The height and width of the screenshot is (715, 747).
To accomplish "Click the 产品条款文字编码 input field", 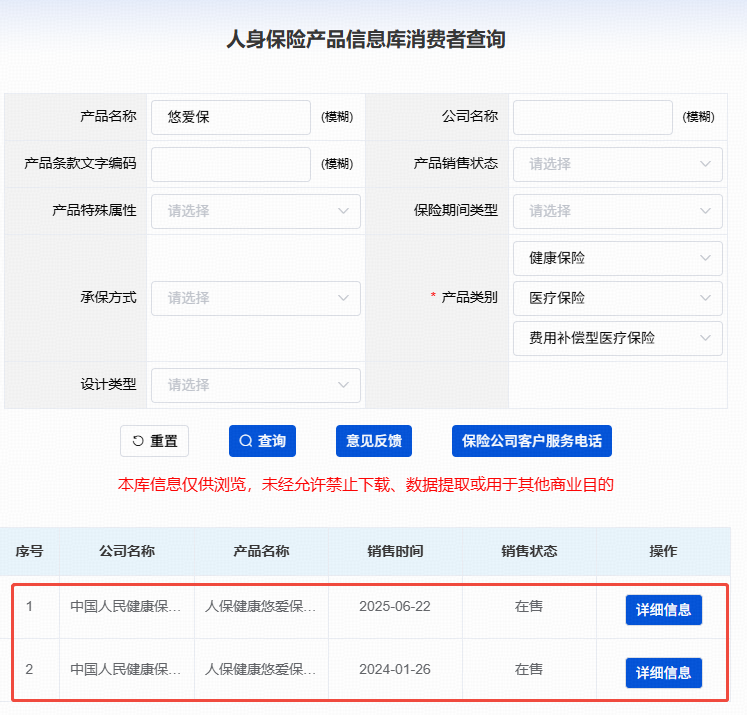I will tap(231, 164).
